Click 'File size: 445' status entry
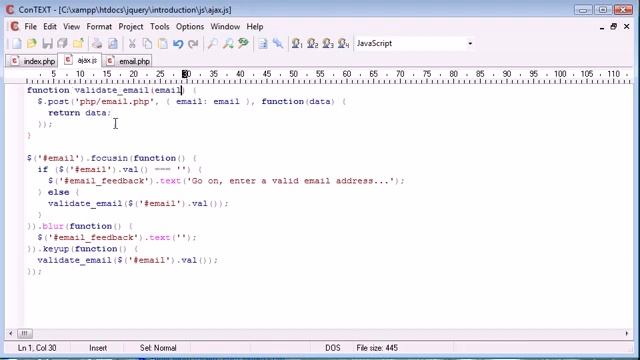 pos(377,348)
